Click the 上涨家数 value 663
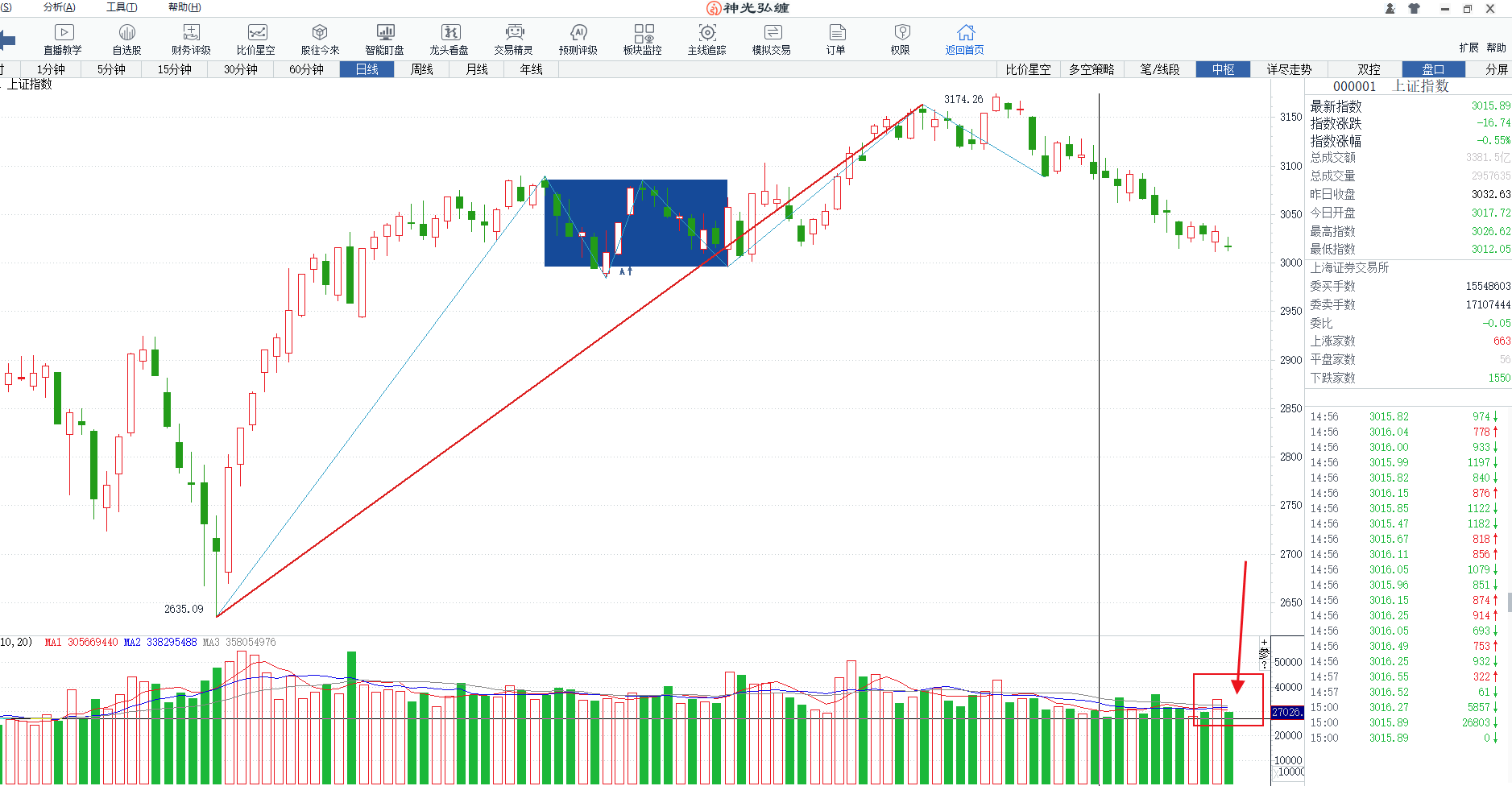Image resolution: width=1512 pixels, height=786 pixels. (1502, 341)
